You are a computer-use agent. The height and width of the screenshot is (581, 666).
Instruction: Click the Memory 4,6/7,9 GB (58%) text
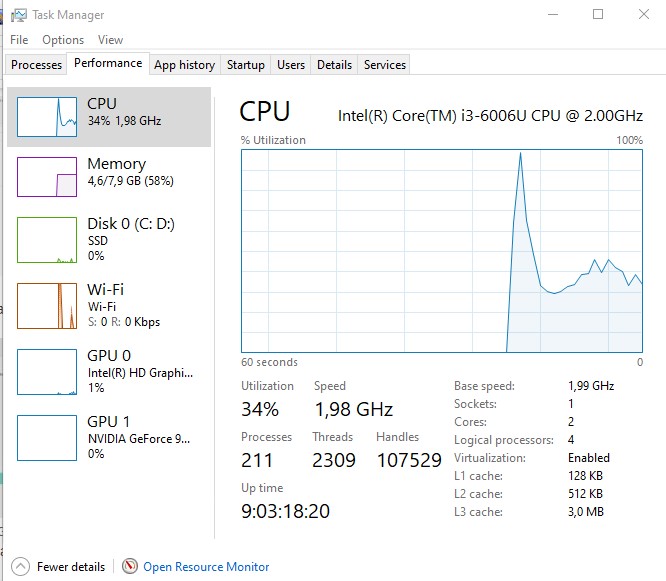click(131, 181)
